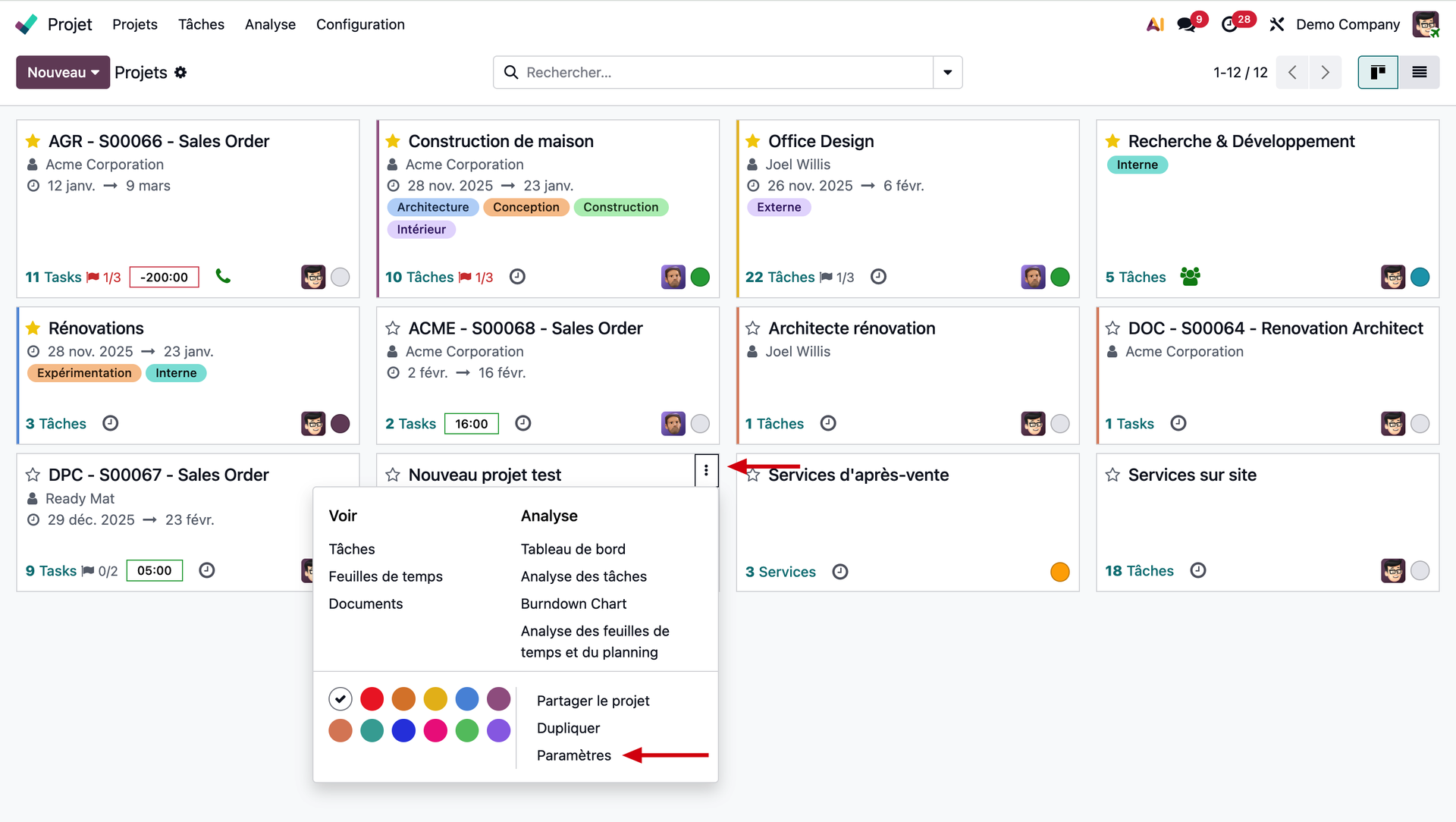Open the Nouveau button dropdown
This screenshot has width=1456, height=822.
pos(63,72)
